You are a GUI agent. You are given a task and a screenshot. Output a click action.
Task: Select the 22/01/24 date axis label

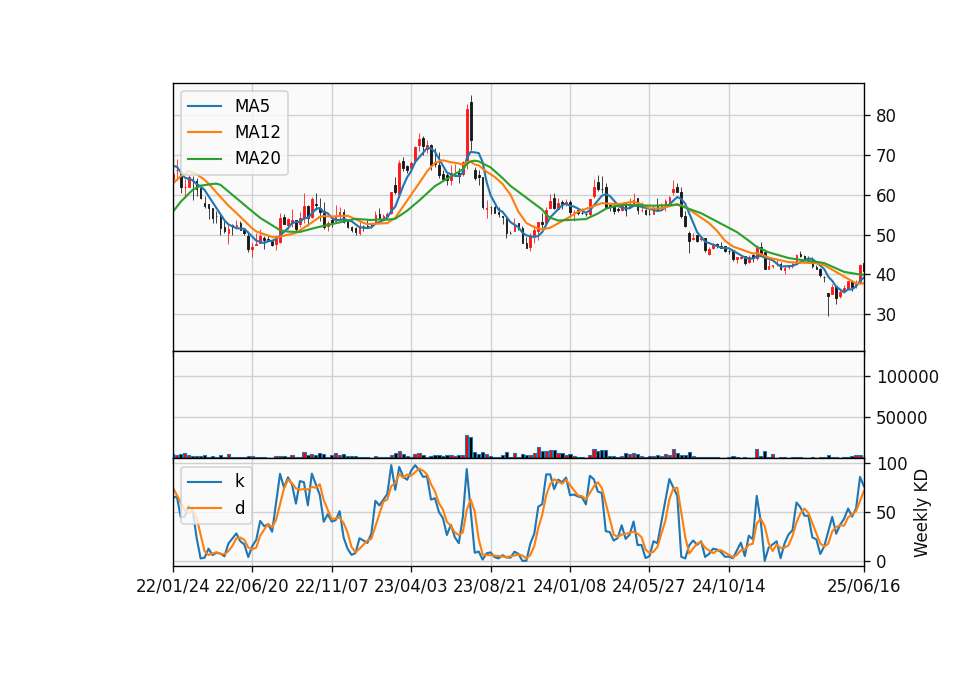tap(173, 586)
